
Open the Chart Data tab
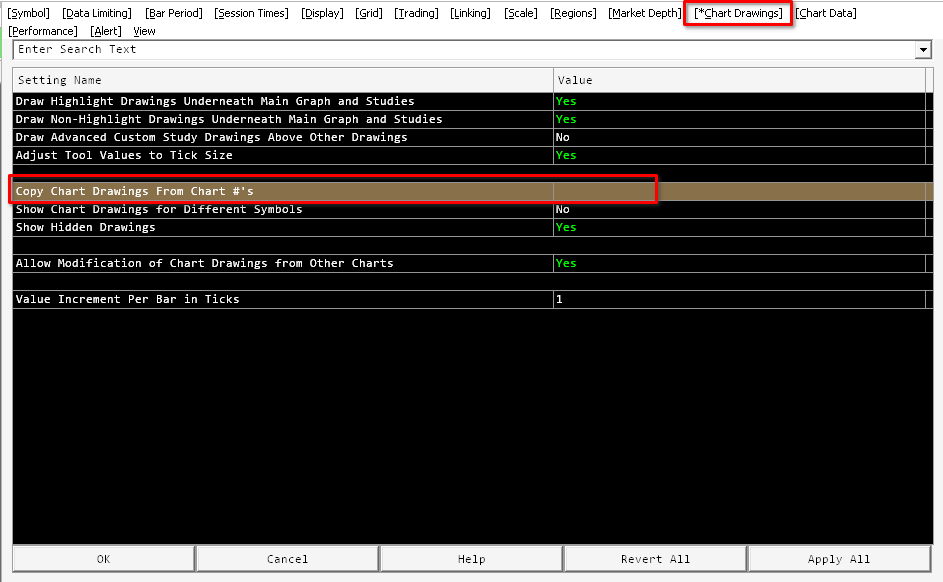826,13
